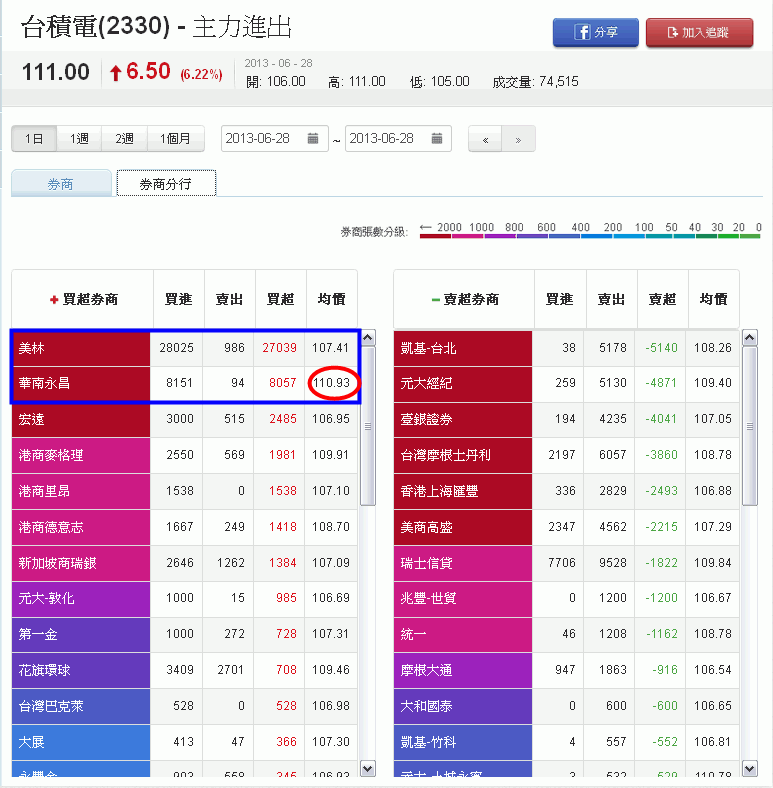This screenshot has height=788, width=773.
Task: Click the 成交量: 74,515 volume text
Action: (x=535, y=82)
